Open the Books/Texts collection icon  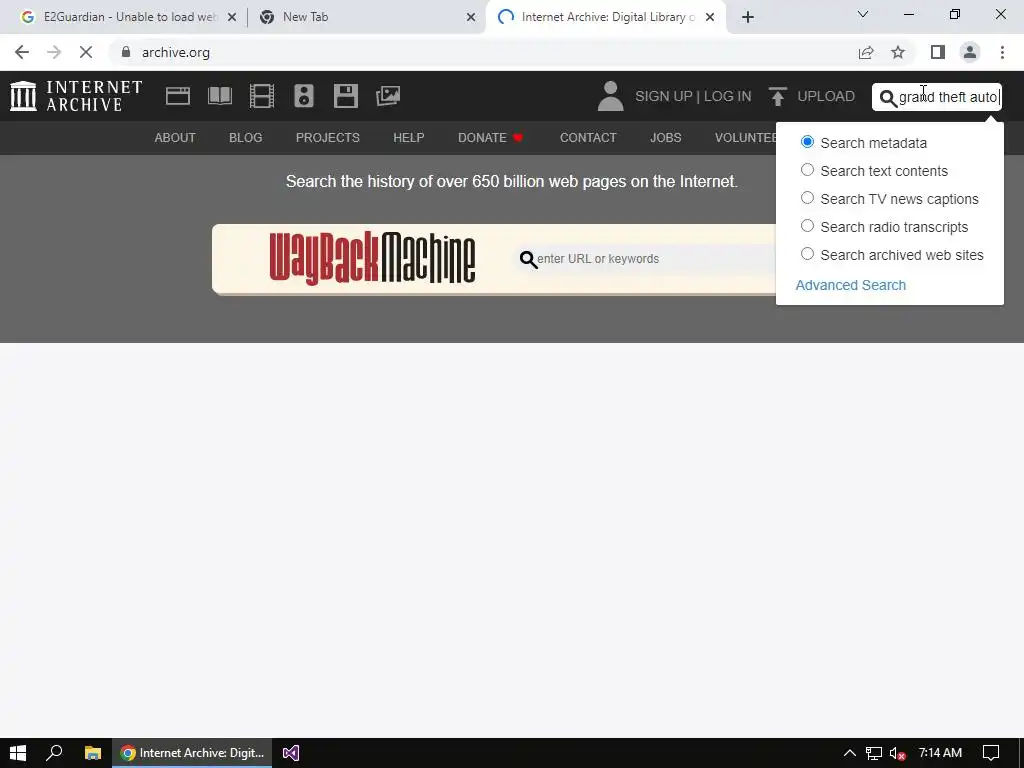click(219, 96)
